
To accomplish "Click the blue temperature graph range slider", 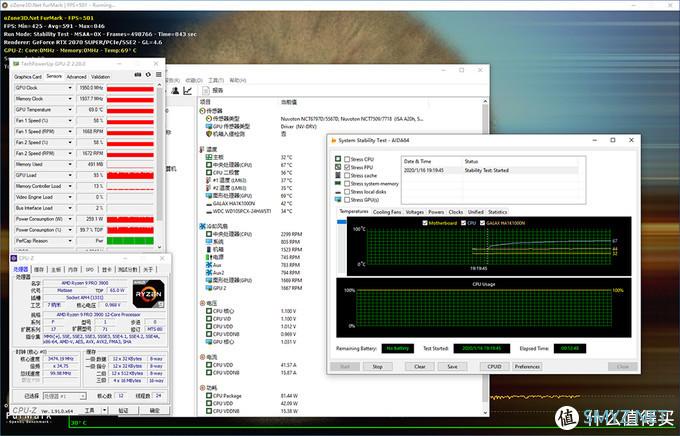I will 342,222.
